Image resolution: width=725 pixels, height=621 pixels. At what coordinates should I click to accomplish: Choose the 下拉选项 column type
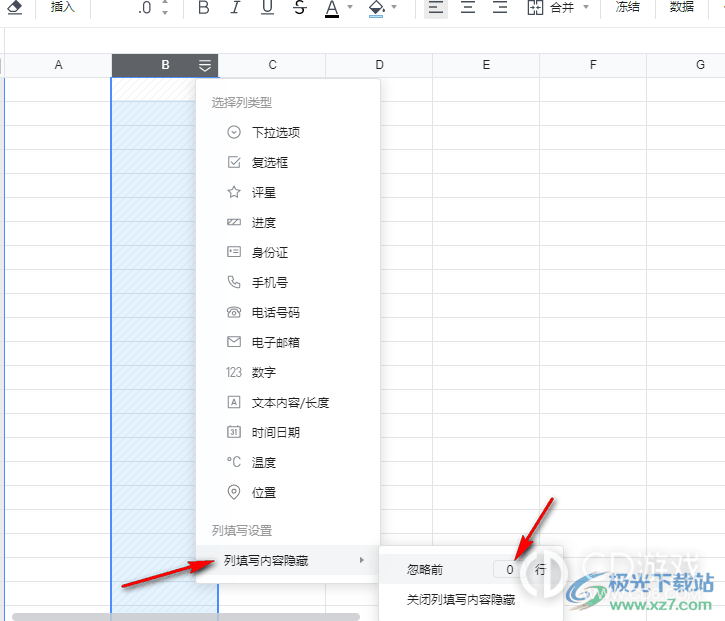click(275, 132)
